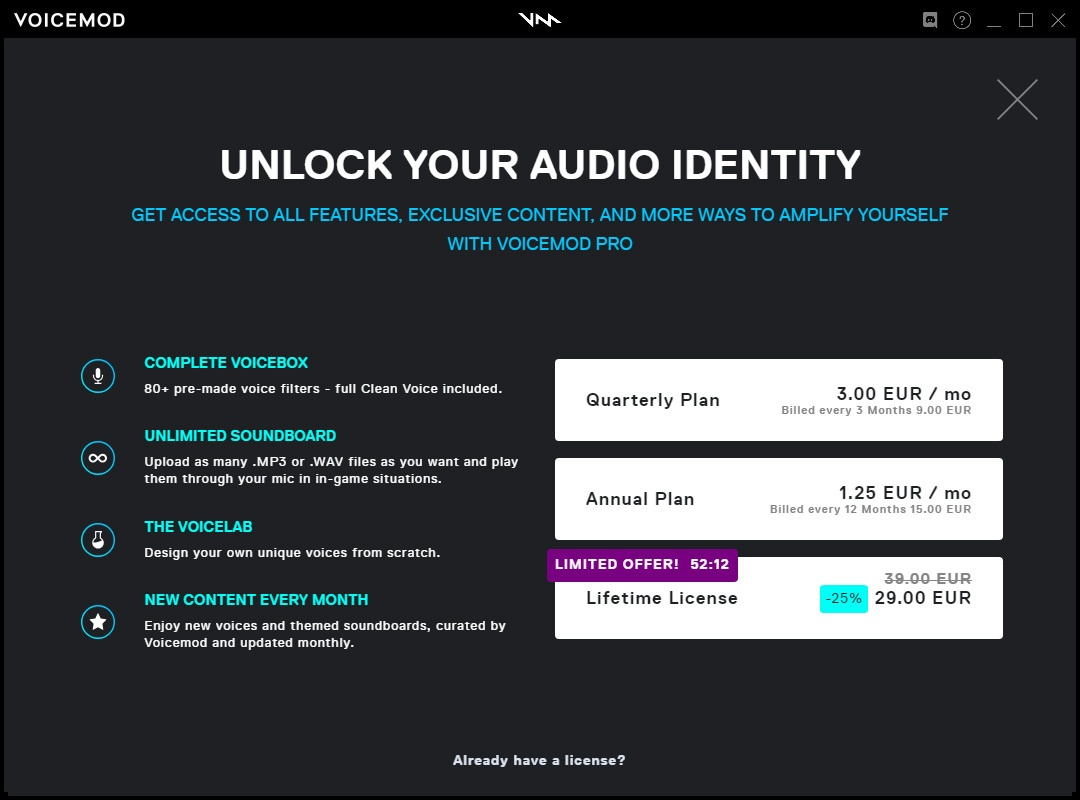This screenshot has height=800, width=1080.
Task: Choose the Annual Plan option
Action: [x=778, y=499]
